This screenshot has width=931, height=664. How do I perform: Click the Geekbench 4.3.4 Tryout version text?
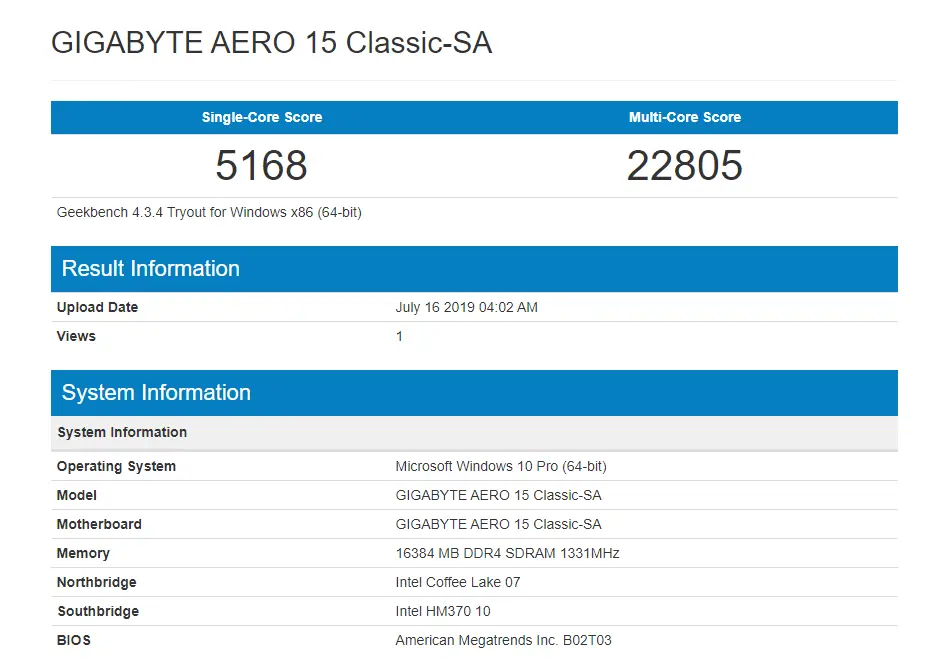tap(209, 213)
